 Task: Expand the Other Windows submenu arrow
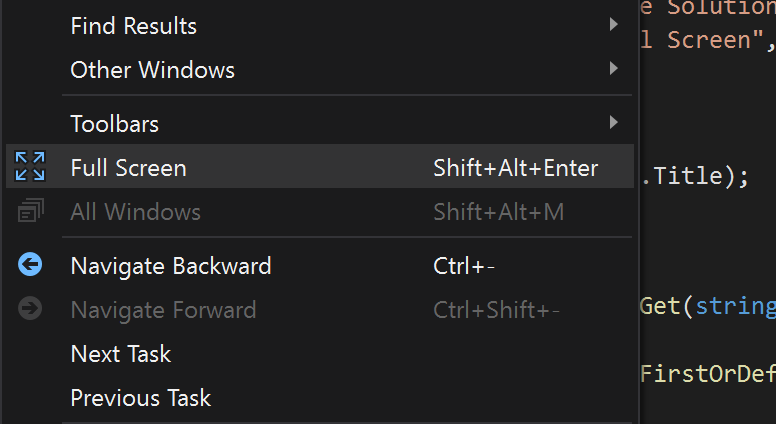614,68
